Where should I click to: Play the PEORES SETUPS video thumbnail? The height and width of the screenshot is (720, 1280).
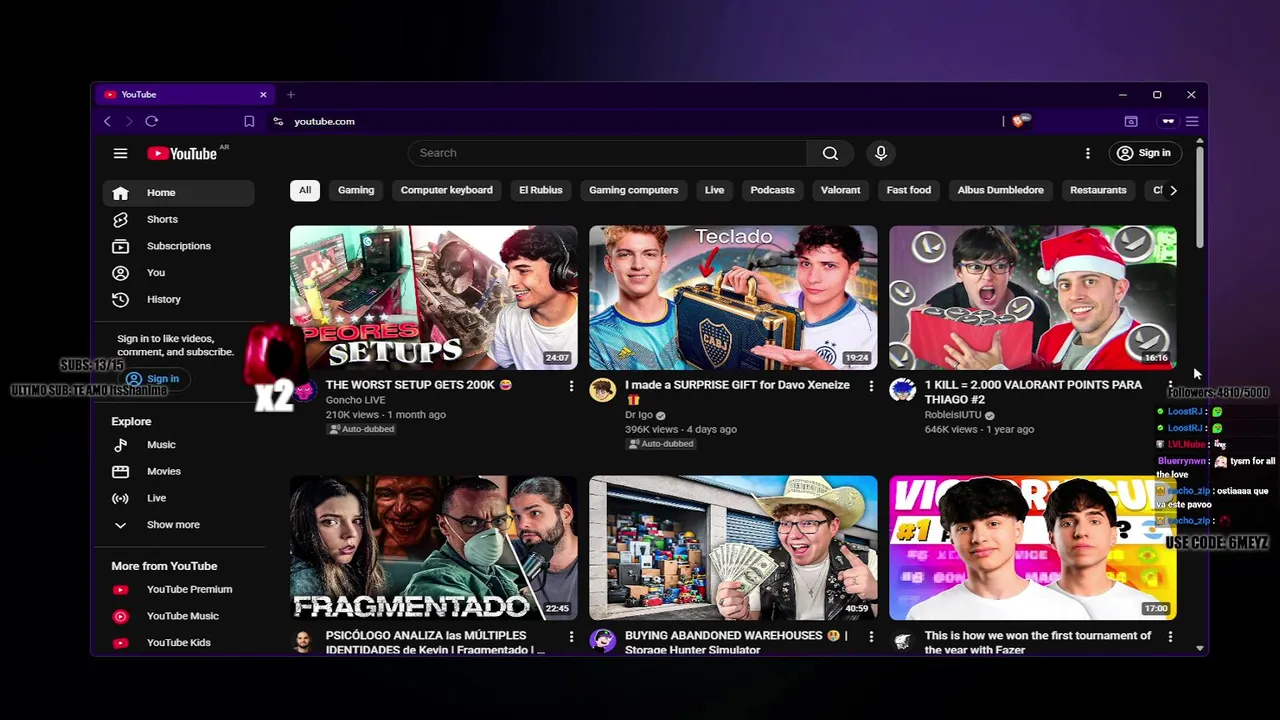pyautogui.click(x=433, y=297)
